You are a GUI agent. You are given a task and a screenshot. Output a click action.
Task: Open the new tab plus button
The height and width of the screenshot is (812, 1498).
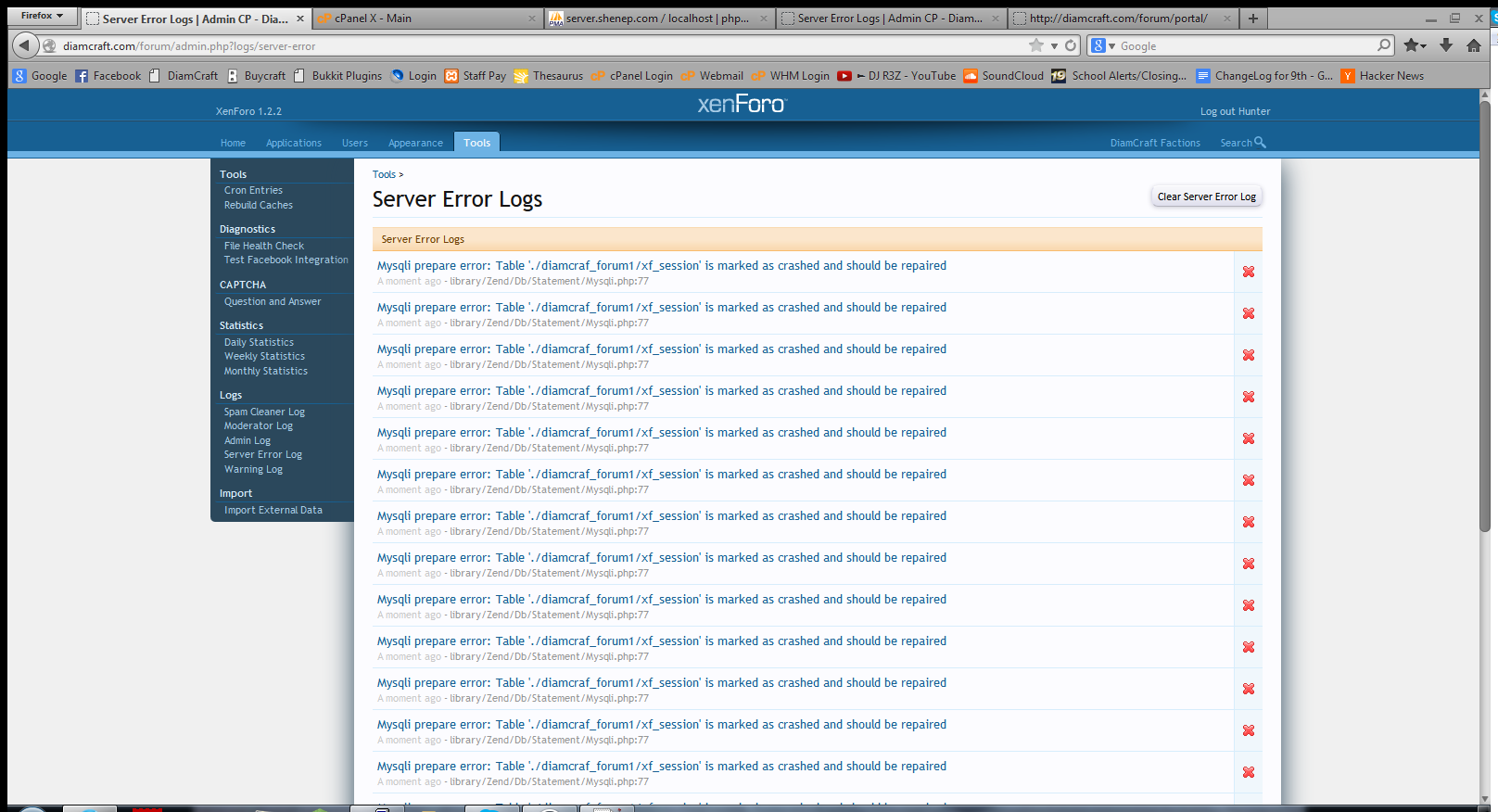point(1253,19)
